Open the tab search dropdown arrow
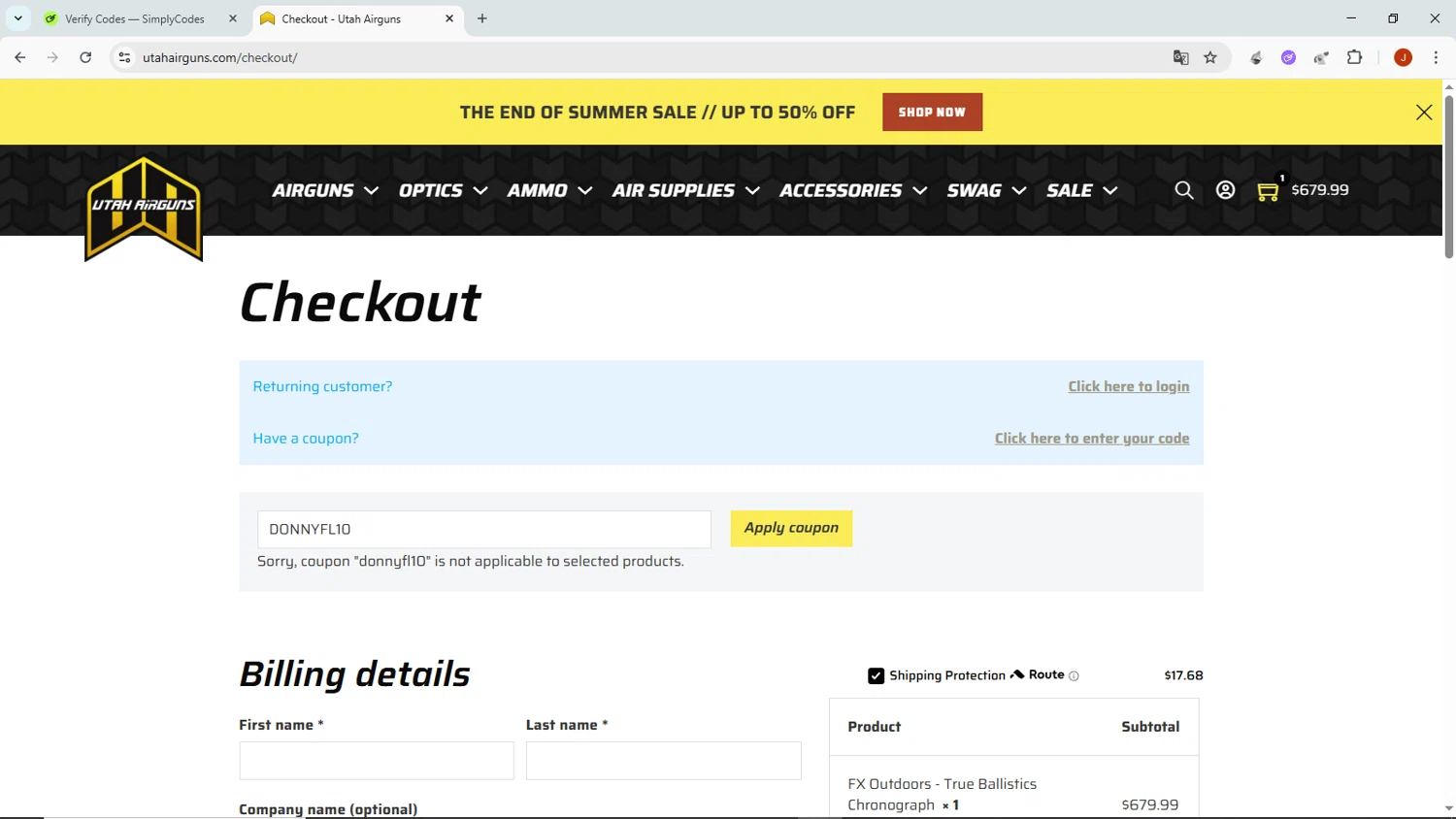Screen dimensions: 1456x819 [x=17, y=18]
